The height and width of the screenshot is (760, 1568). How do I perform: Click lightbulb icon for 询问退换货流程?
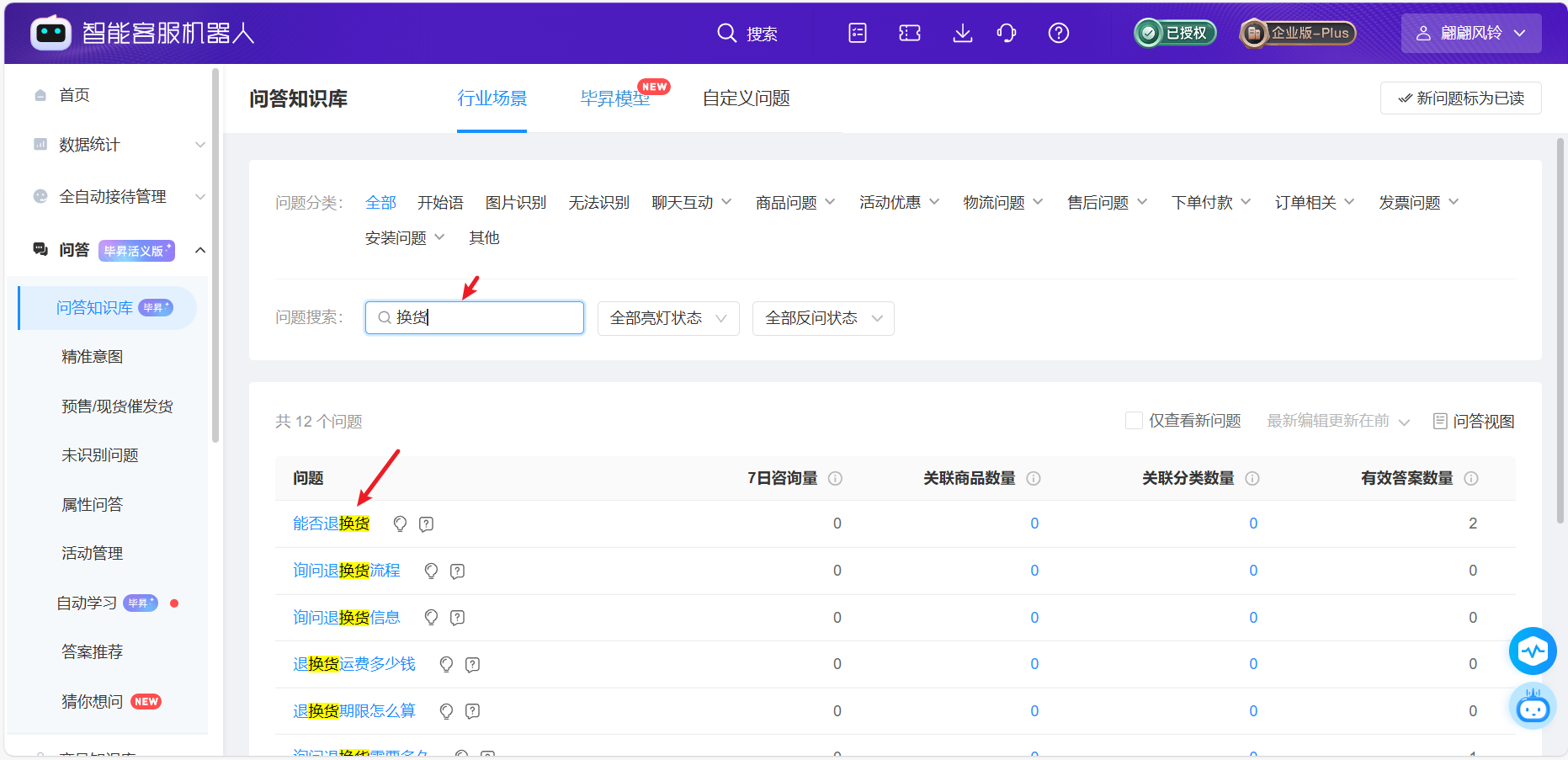432,571
